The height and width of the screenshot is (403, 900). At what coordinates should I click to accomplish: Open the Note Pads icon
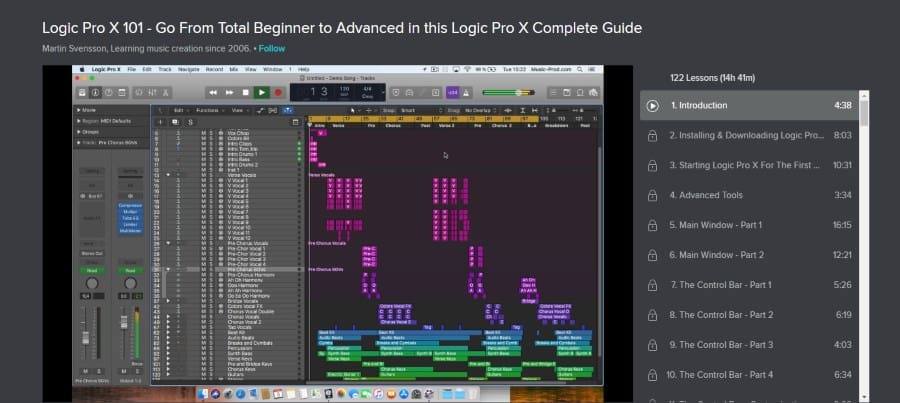(x=567, y=92)
